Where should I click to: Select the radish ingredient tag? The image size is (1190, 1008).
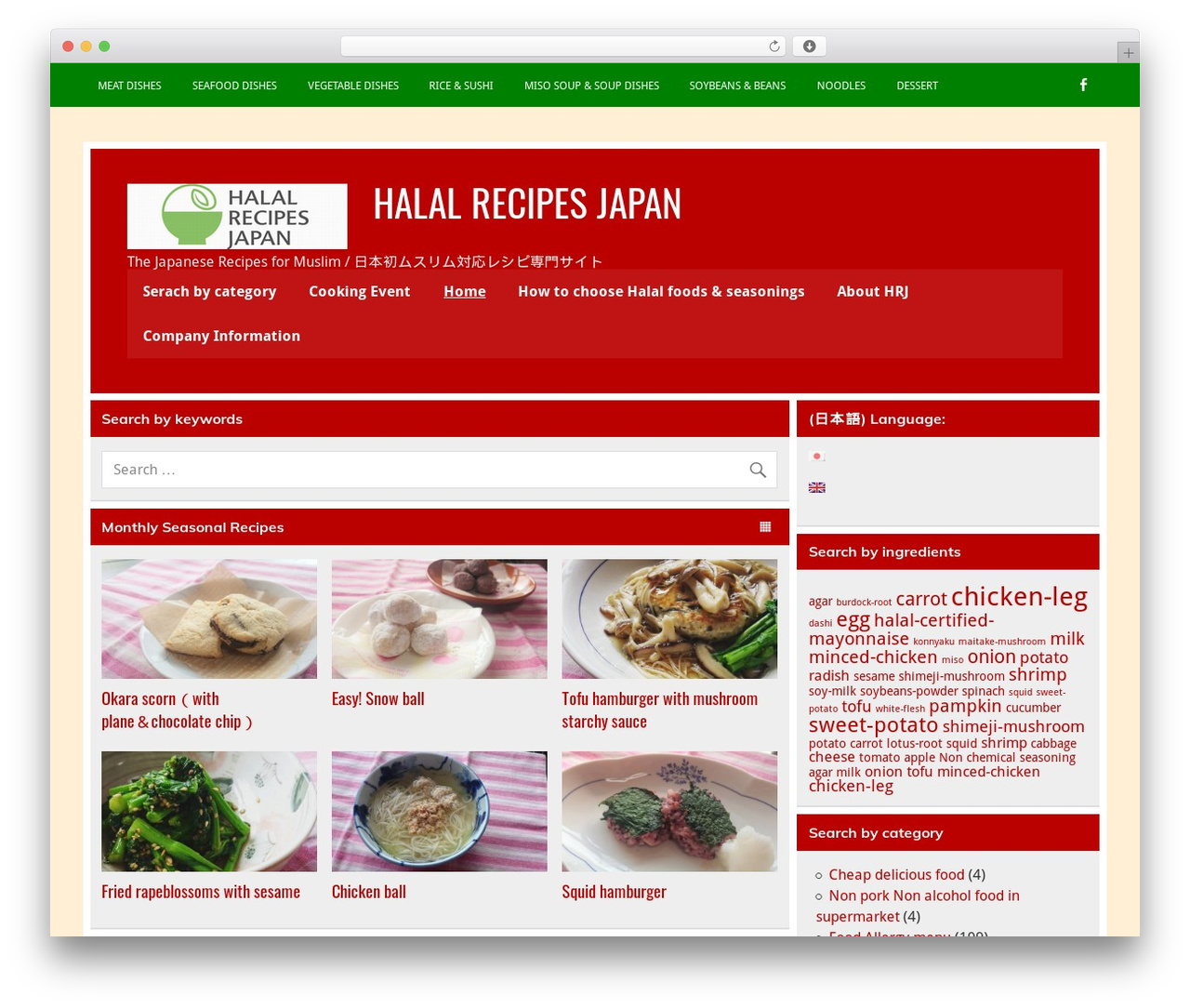coord(828,676)
